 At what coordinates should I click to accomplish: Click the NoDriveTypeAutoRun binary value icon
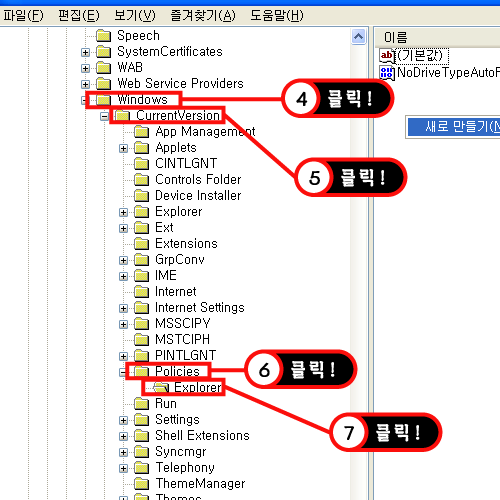pos(387,73)
